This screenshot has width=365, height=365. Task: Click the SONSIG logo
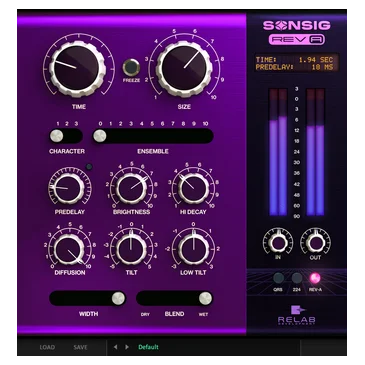pos(296,25)
